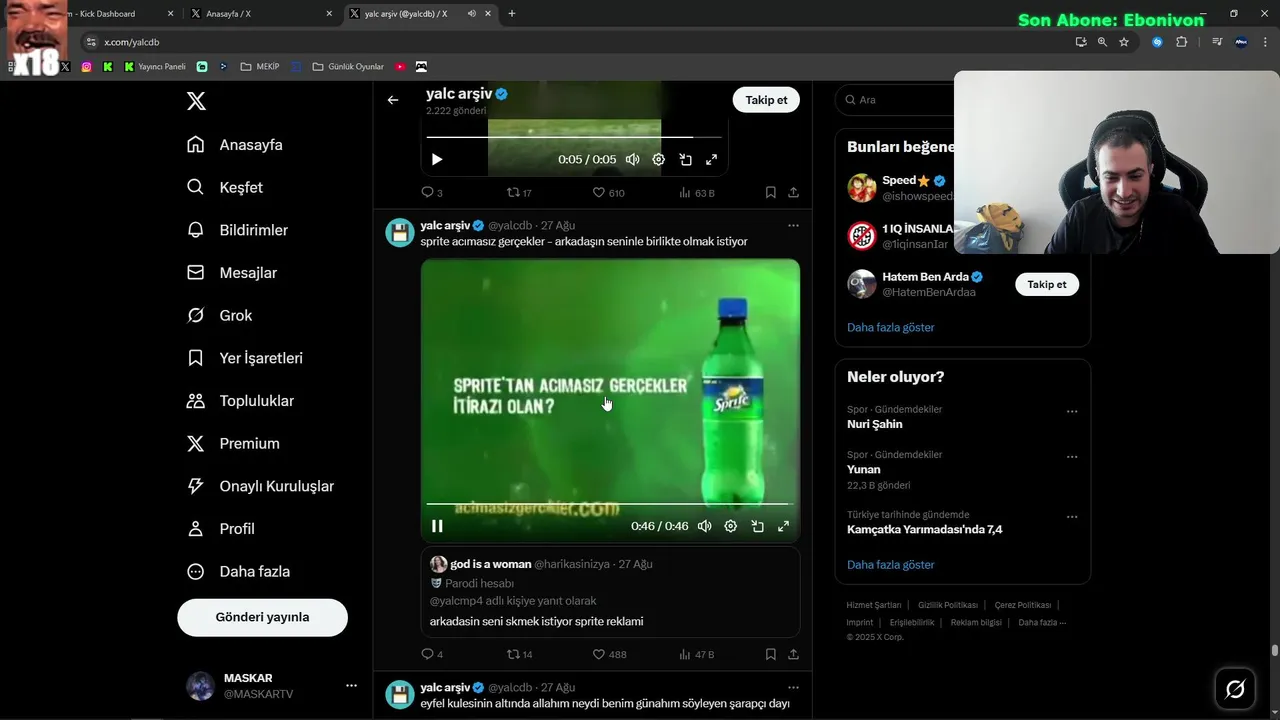1280x720 pixels.
Task: Open Mesajlar in the sidebar
Action: [x=232, y=273]
